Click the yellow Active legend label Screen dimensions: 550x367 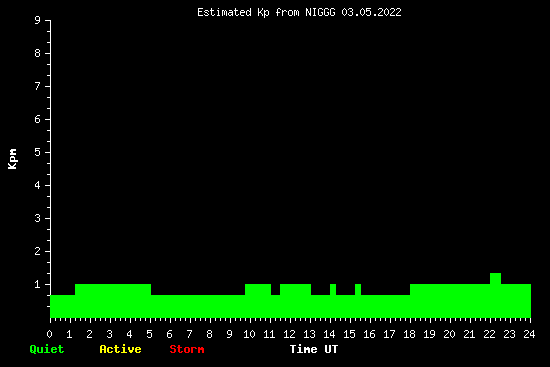120,349
